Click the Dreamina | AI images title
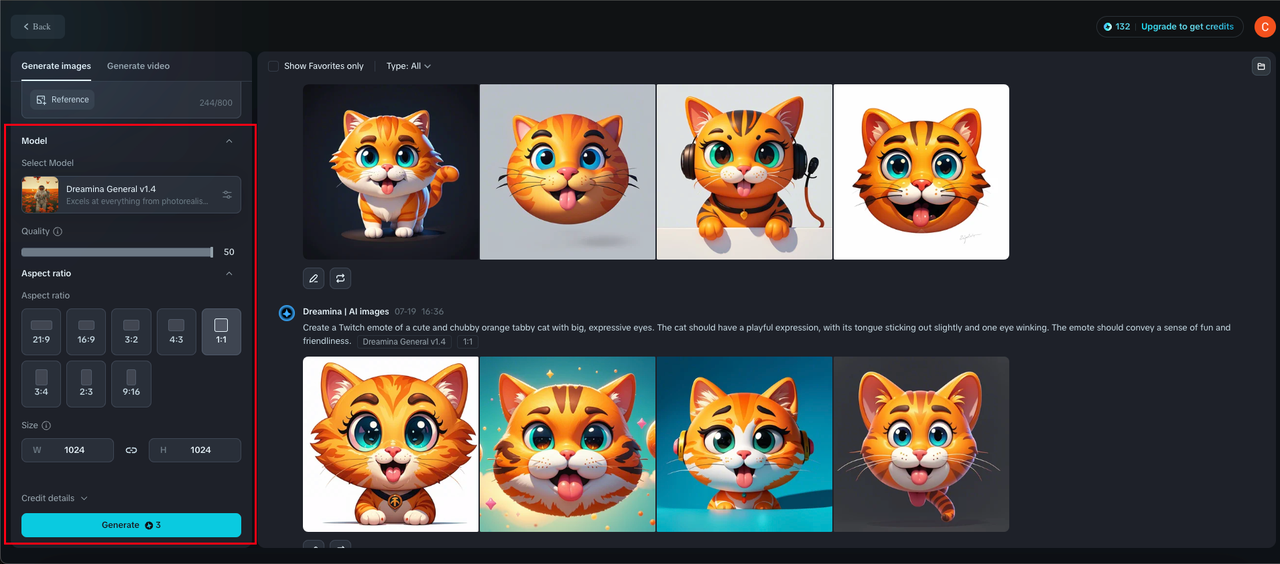The width and height of the screenshot is (1280, 564). click(346, 312)
